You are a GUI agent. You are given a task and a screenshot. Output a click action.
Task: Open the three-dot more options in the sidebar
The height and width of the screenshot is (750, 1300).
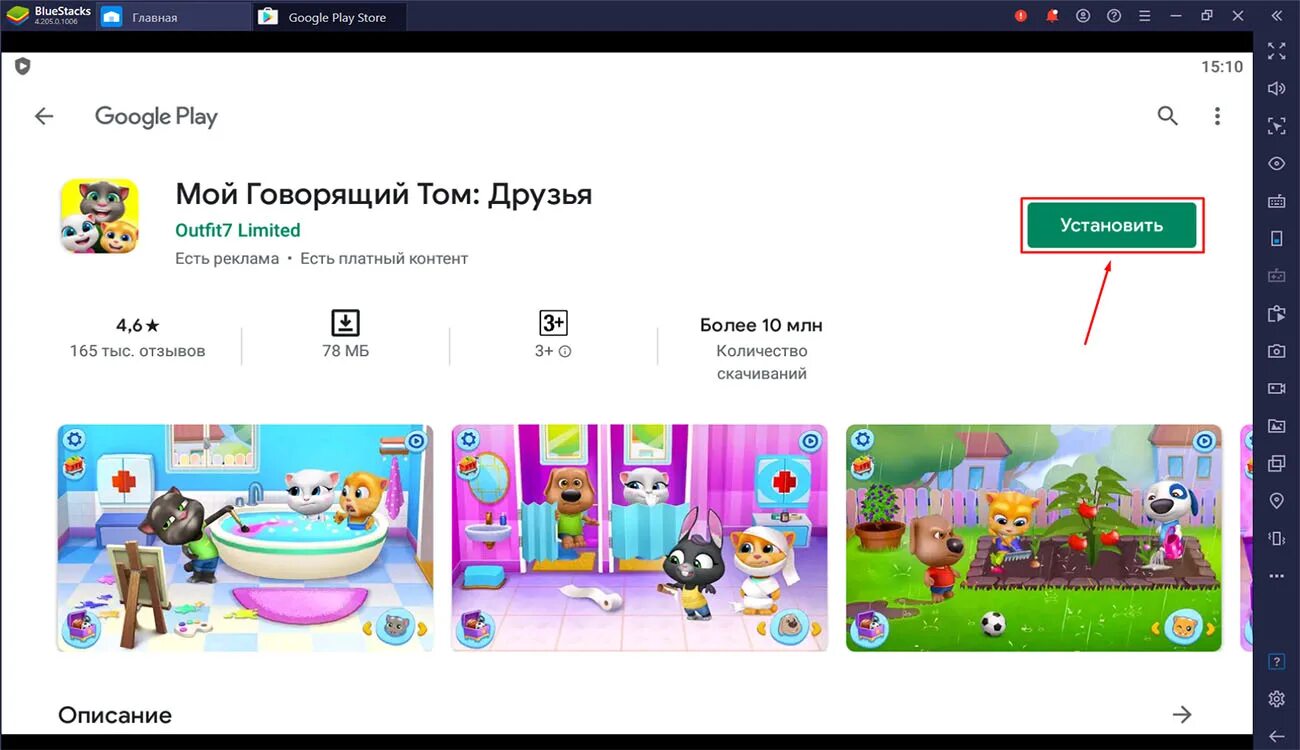click(1276, 576)
